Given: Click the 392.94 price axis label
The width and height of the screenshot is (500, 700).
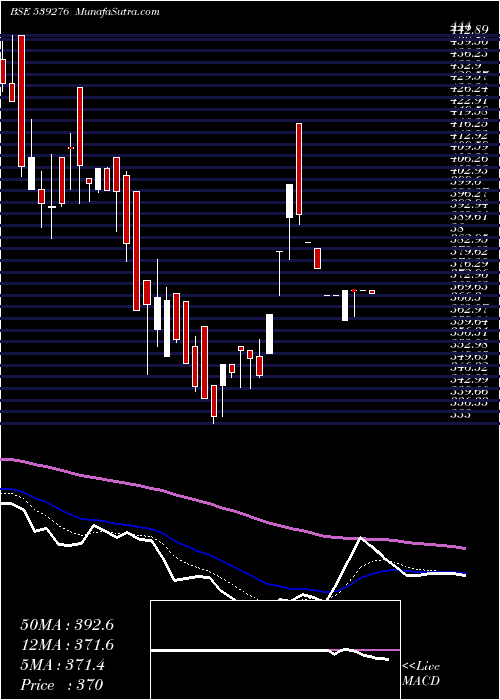Looking at the screenshot, I should coord(469,205).
